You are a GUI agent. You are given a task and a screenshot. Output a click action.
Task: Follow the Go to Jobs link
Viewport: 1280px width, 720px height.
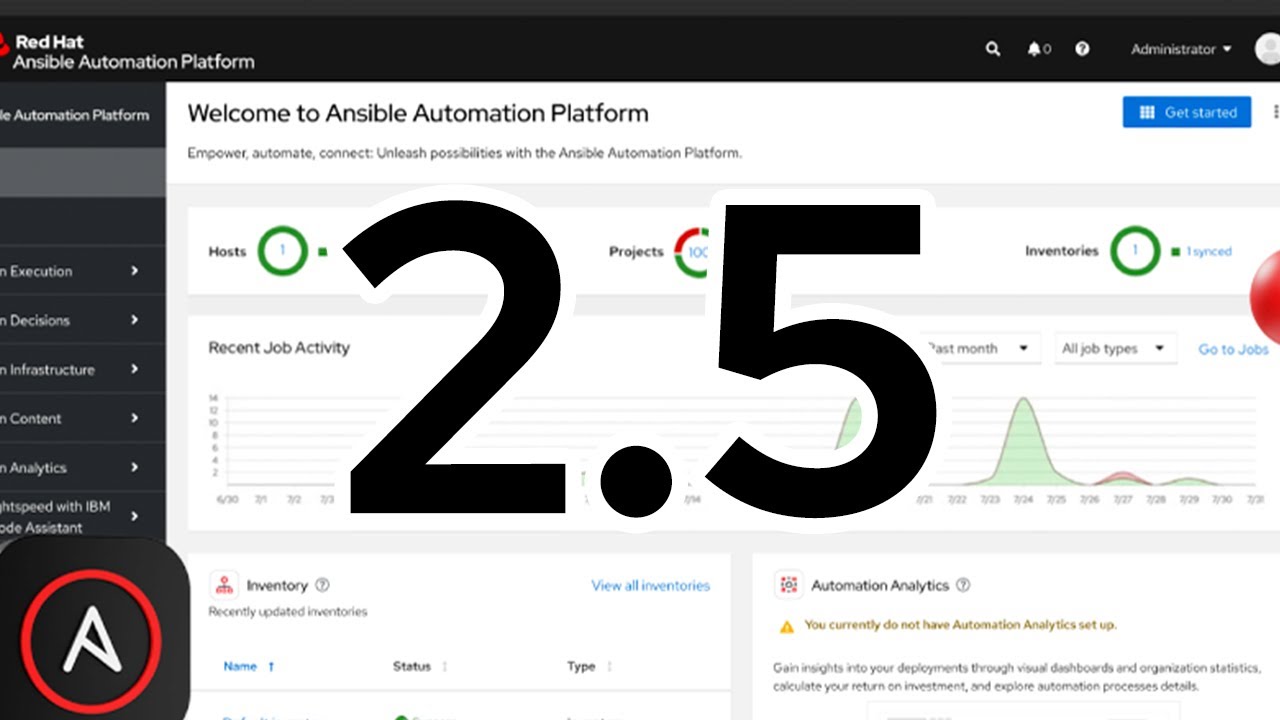point(1233,349)
